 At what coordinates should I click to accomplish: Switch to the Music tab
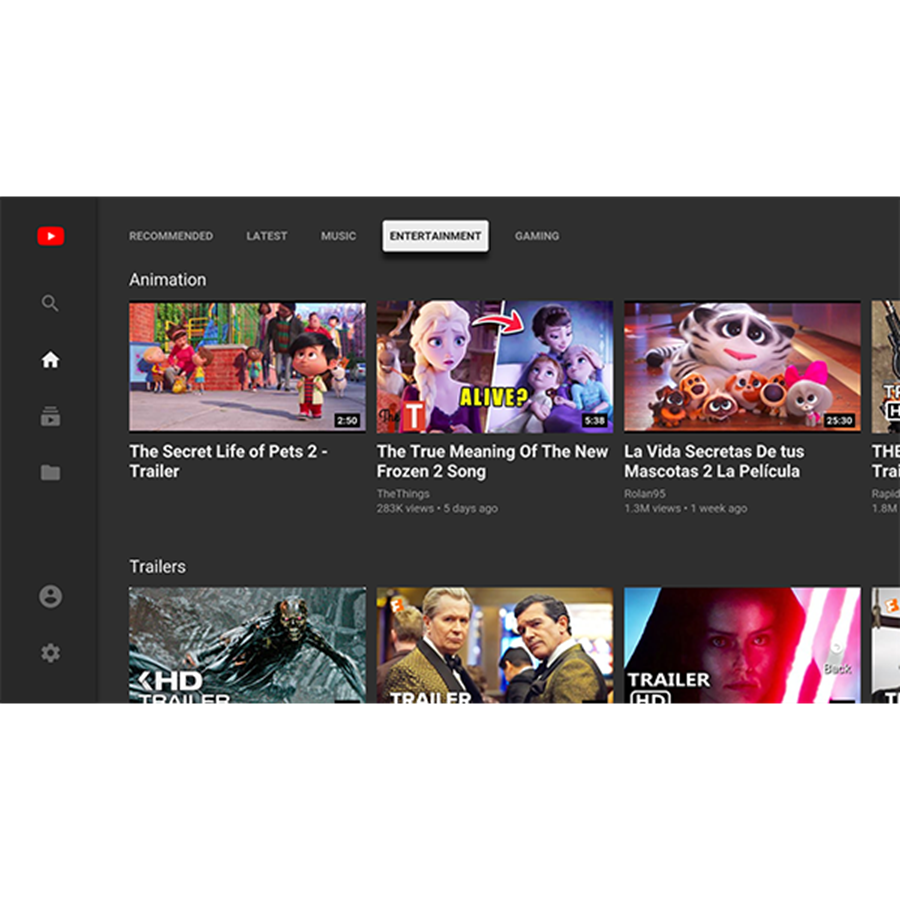[339, 236]
